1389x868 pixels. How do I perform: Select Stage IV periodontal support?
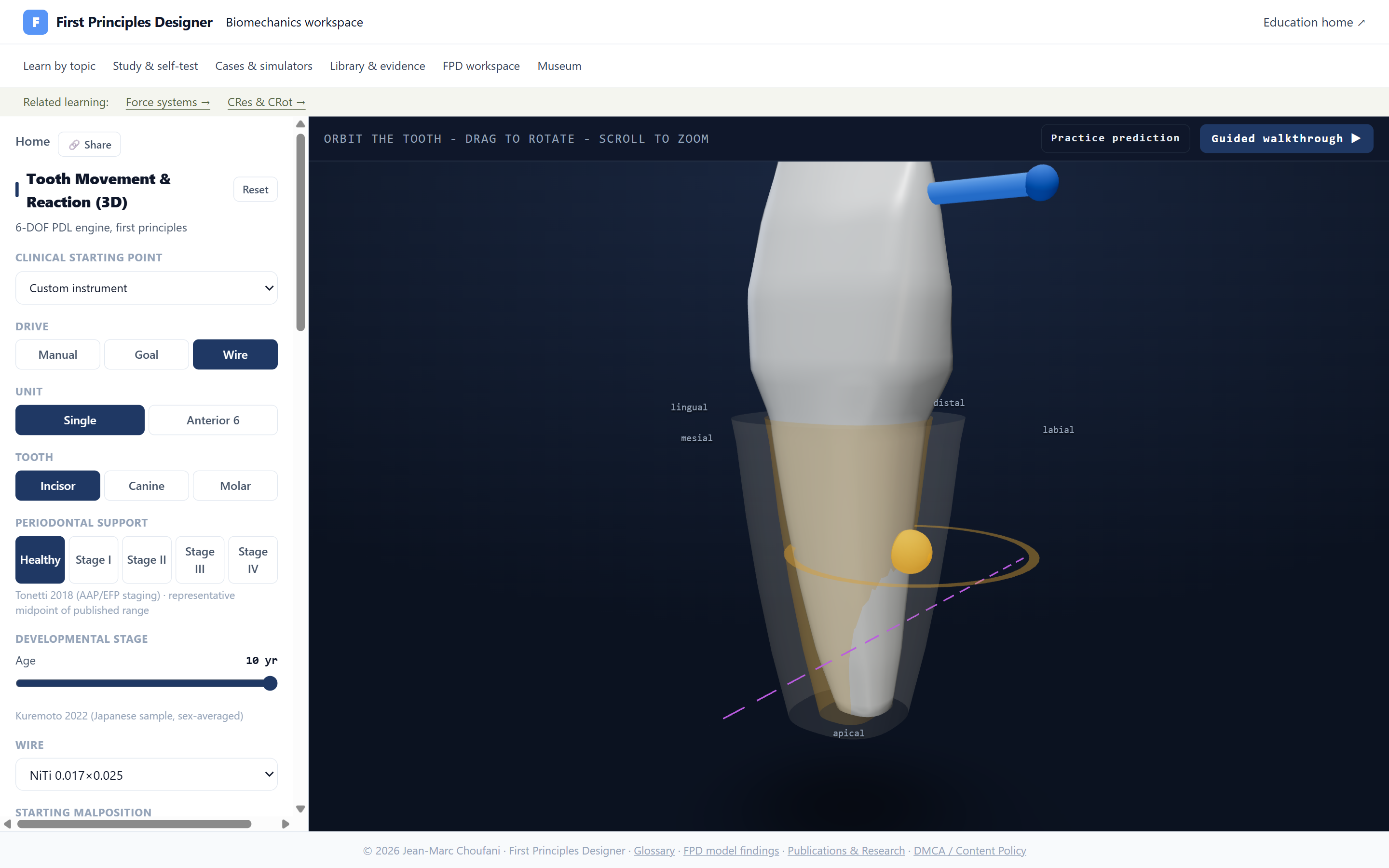253,560
